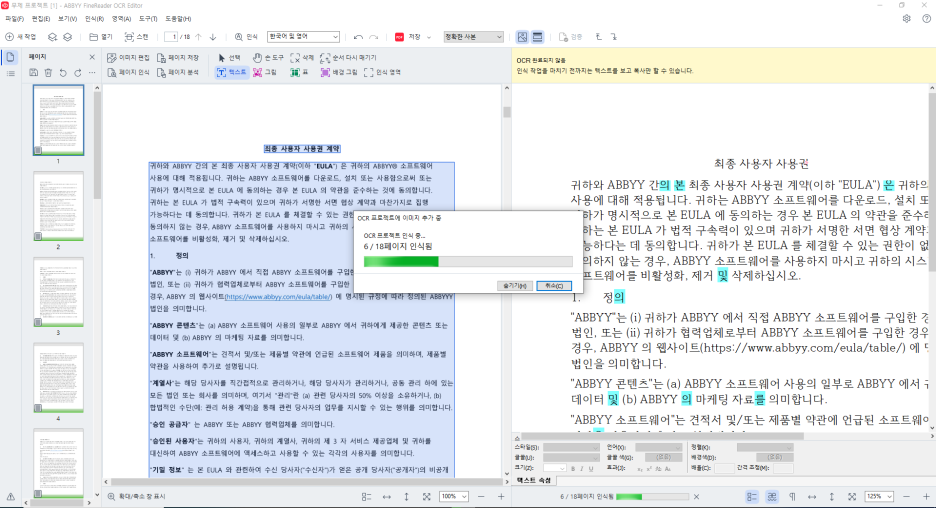Screen dimensions: 936x508
Task: Open the 영역(A) menu
Action: pos(121,19)
